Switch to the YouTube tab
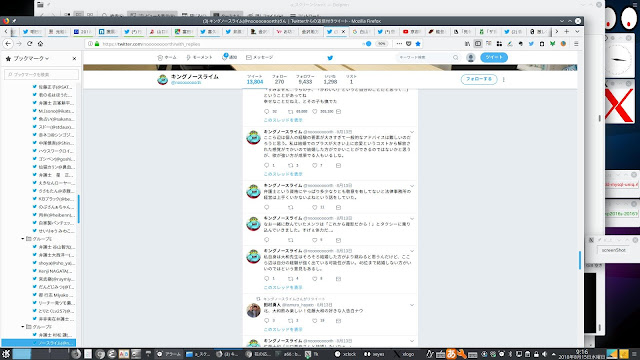This screenshot has height=360, width=640. 412,31
